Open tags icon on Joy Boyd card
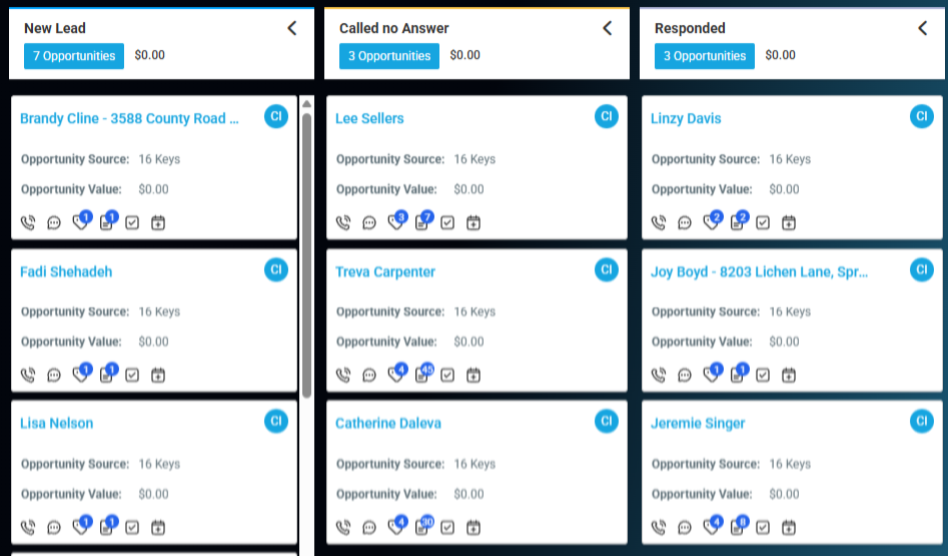The height and width of the screenshot is (556, 948). [711, 376]
